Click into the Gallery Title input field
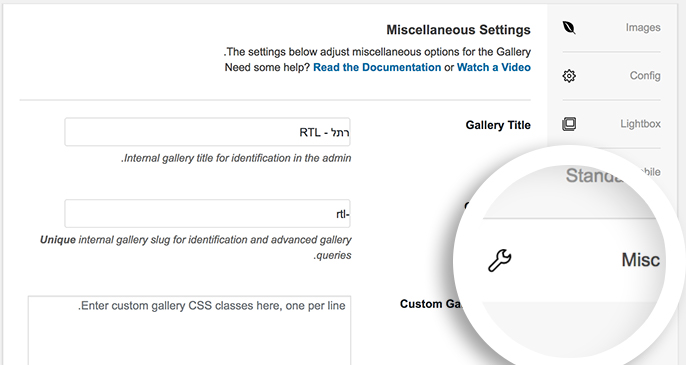The height and width of the screenshot is (365, 686). coord(207,132)
